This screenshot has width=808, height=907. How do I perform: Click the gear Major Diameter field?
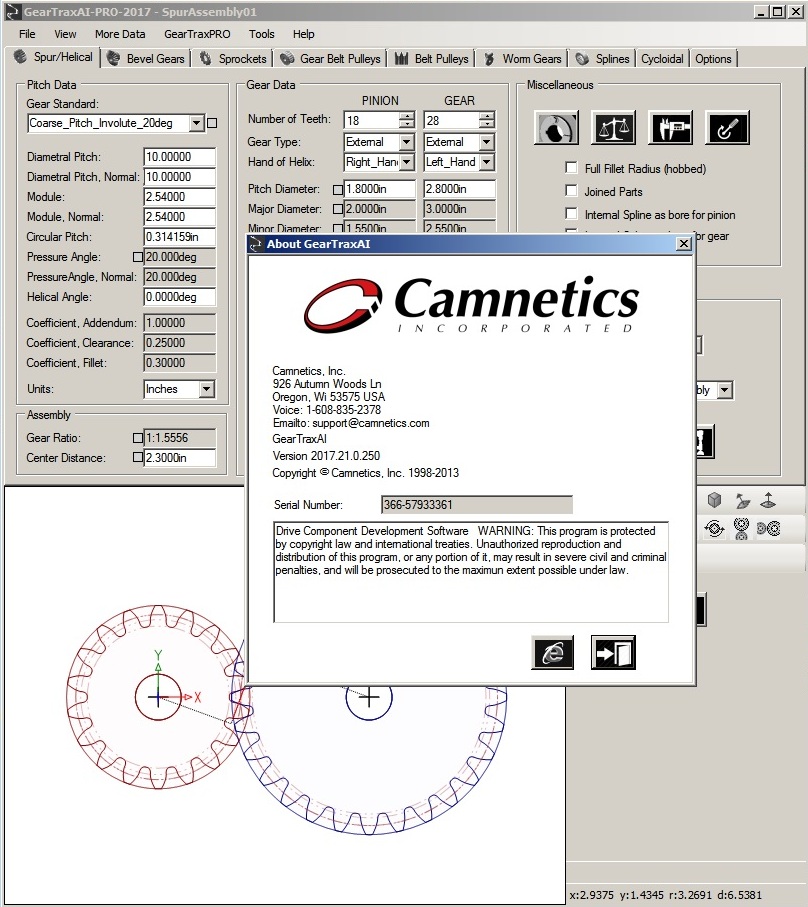[459, 209]
